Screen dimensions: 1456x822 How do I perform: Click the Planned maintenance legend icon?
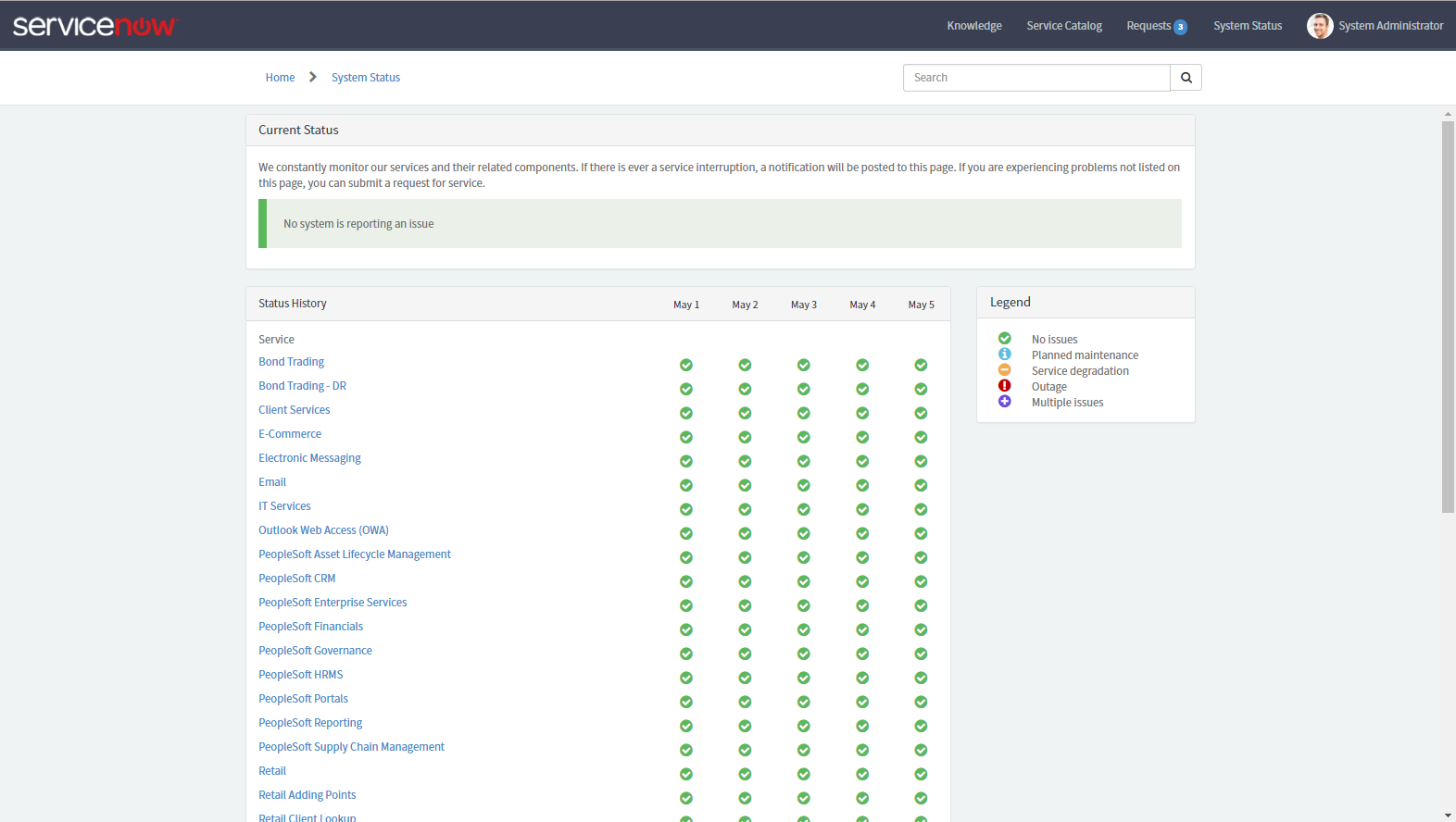point(1004,355)
